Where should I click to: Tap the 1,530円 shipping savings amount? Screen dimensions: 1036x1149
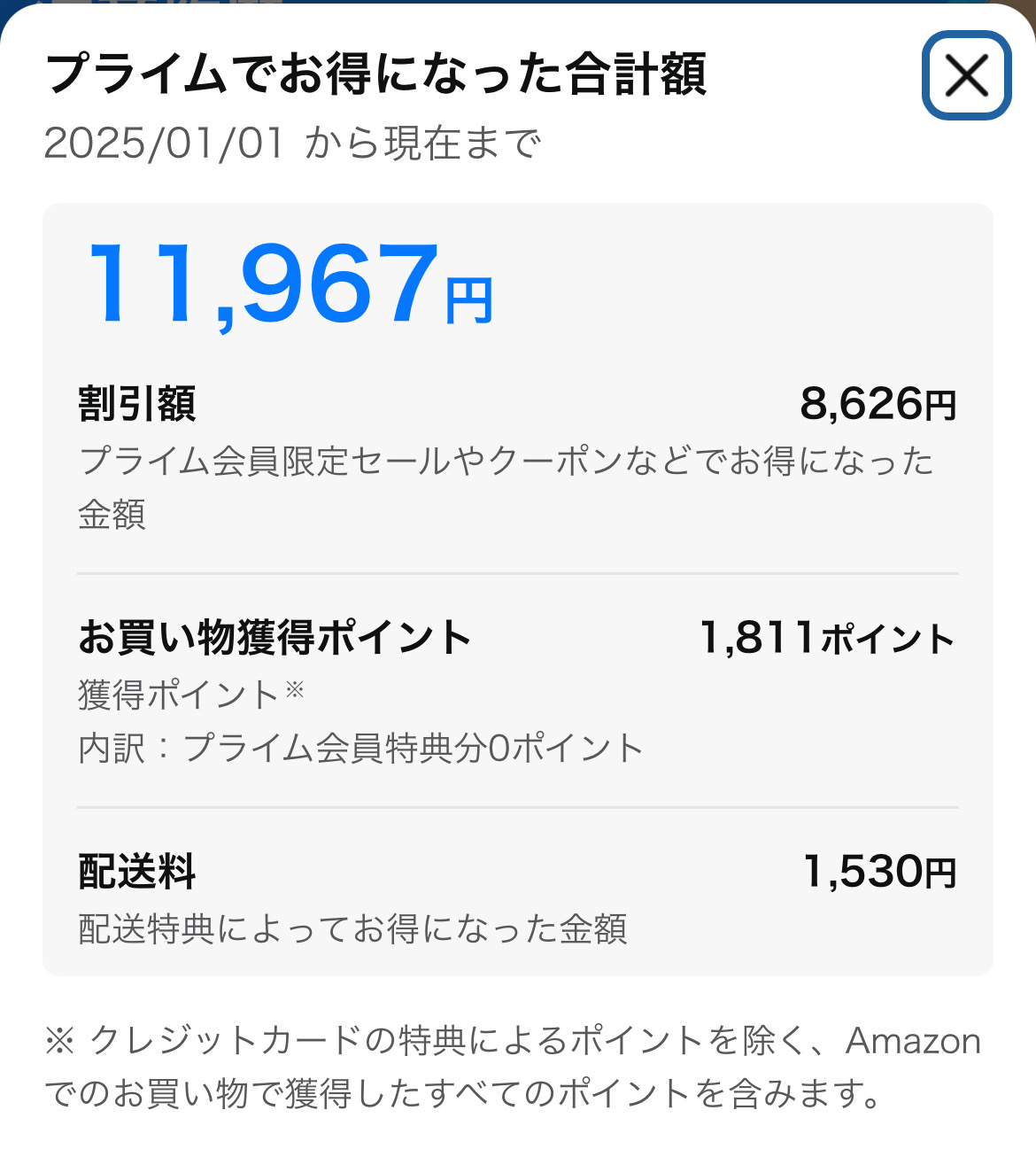point(880,872)
